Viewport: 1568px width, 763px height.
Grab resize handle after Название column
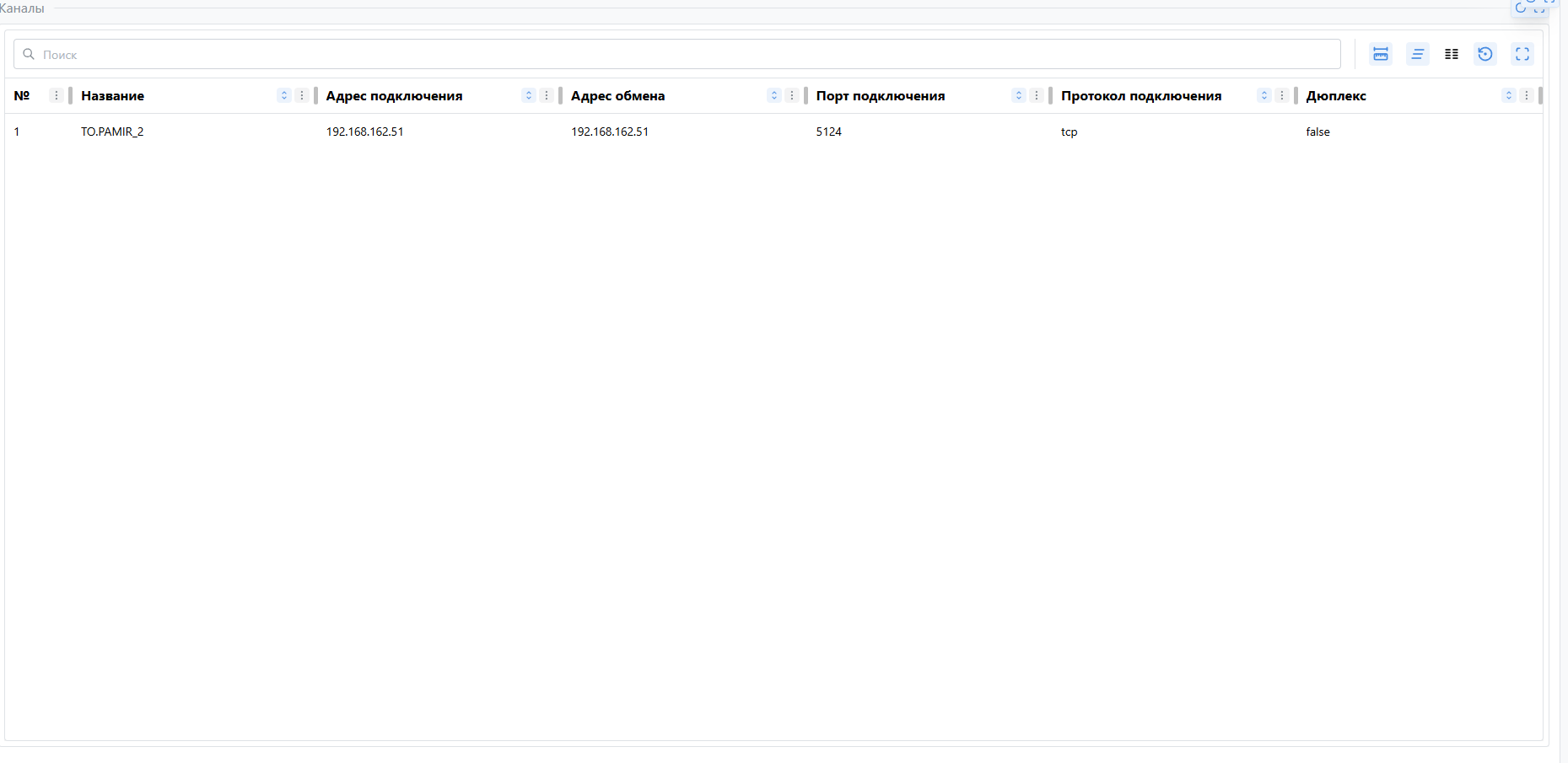[x=315, y=95]
